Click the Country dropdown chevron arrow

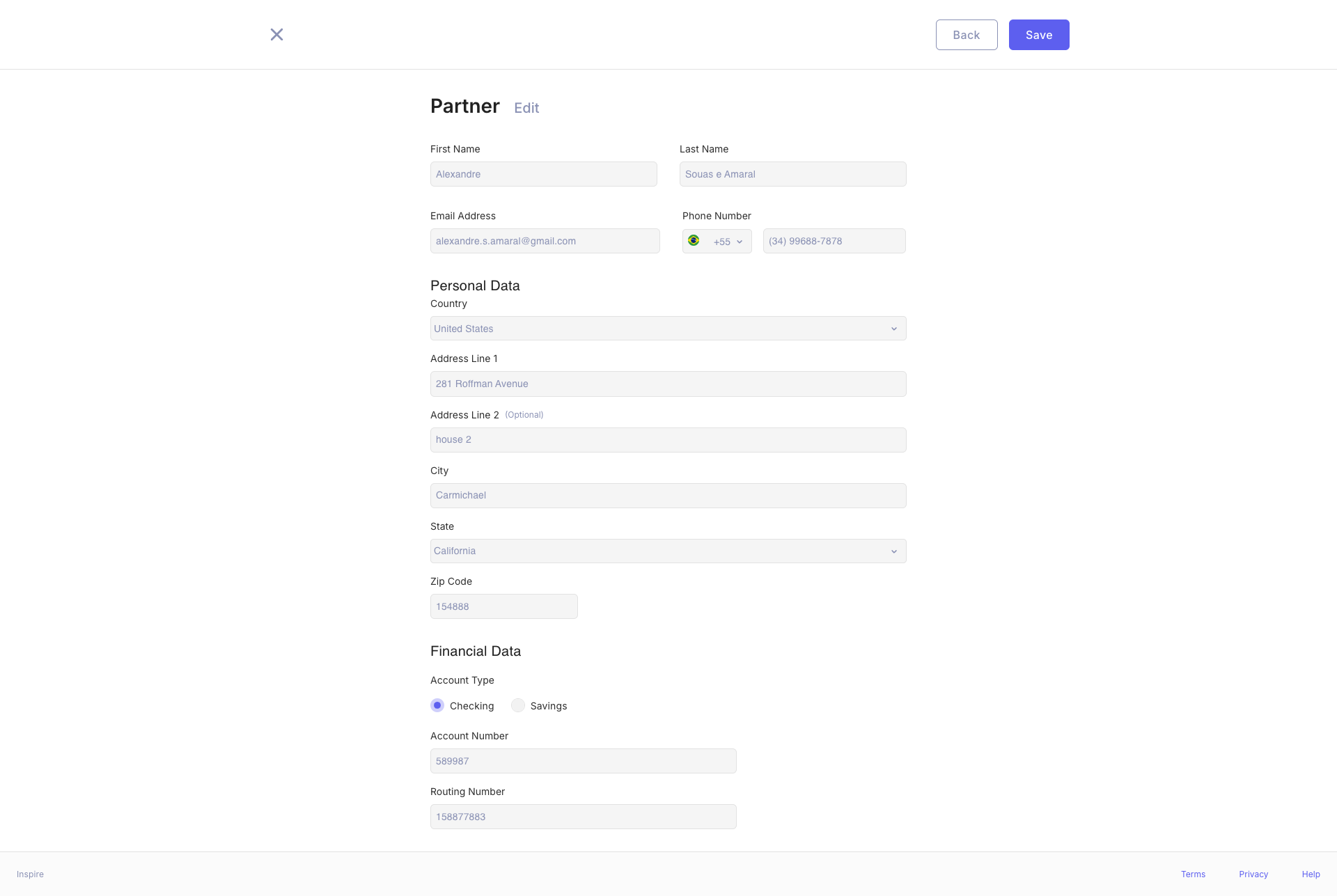[x=894, y=329]
